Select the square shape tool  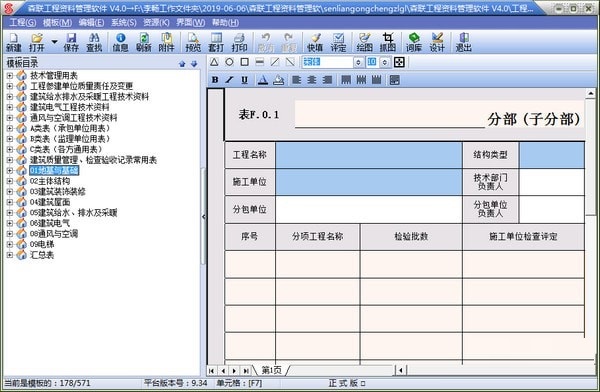pos(245,62)
